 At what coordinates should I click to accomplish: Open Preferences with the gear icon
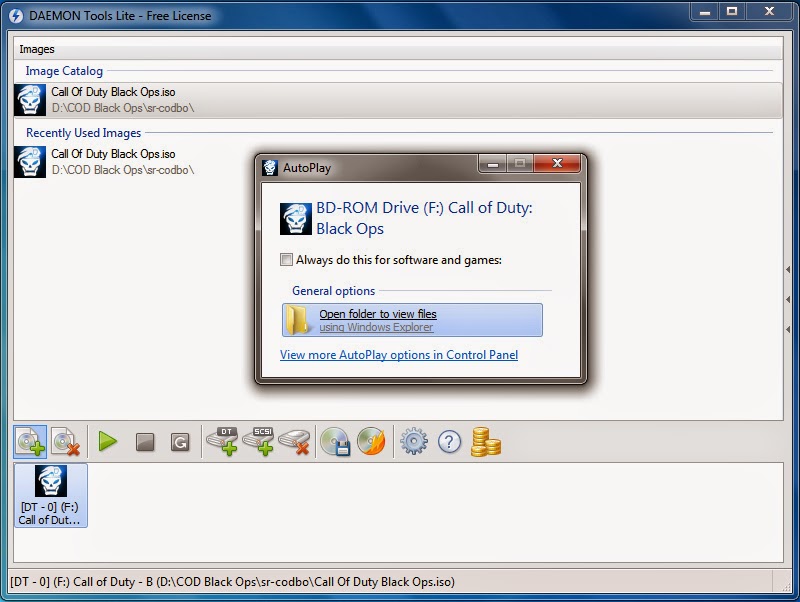[x=414, y=441]
